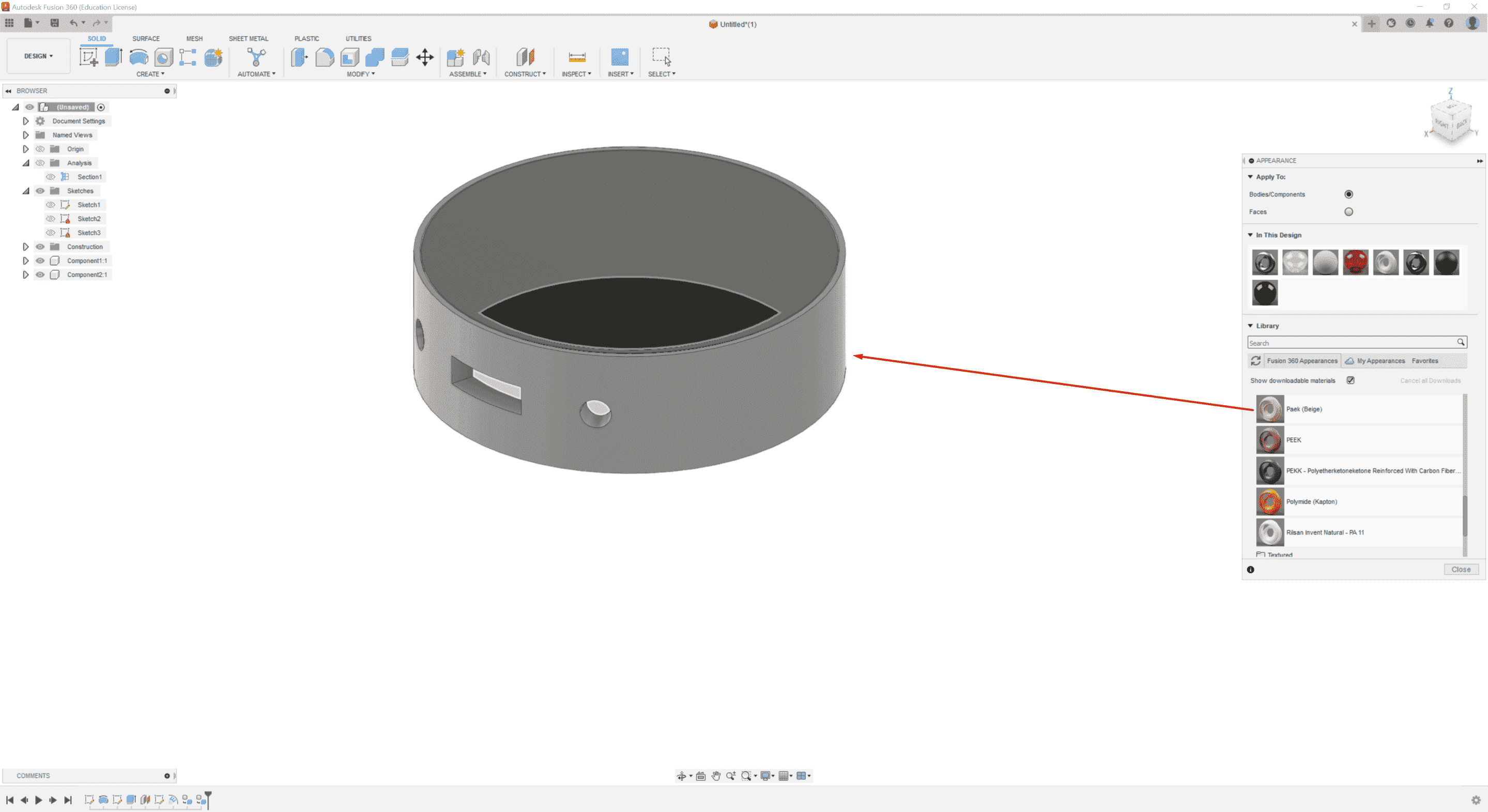Open the CREATE dropdown menu

[x=150, y=74]
